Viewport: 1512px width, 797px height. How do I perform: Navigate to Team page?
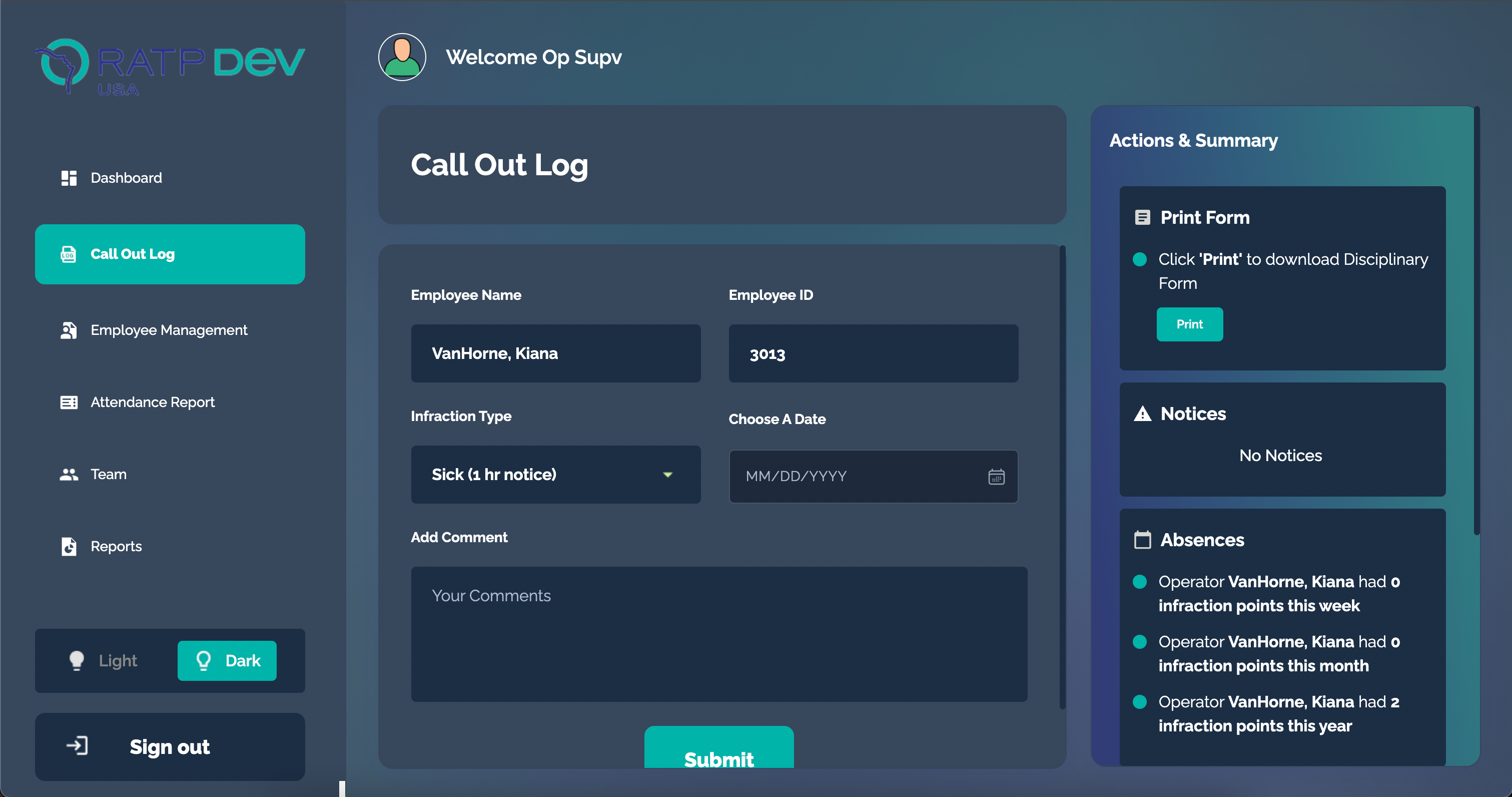click(x=170, y=475)
